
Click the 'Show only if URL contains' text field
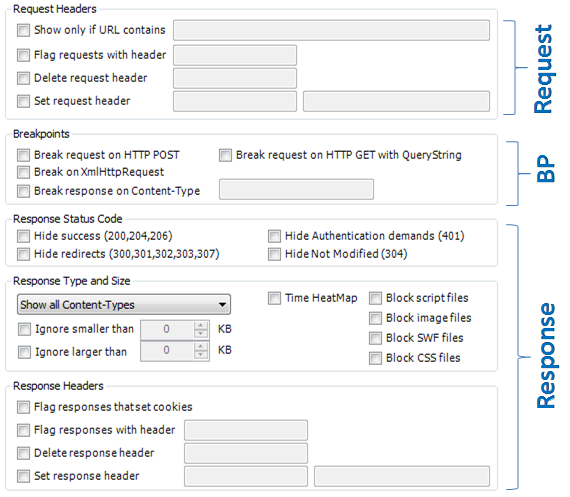pyautogui.click(x=331, y=30)
